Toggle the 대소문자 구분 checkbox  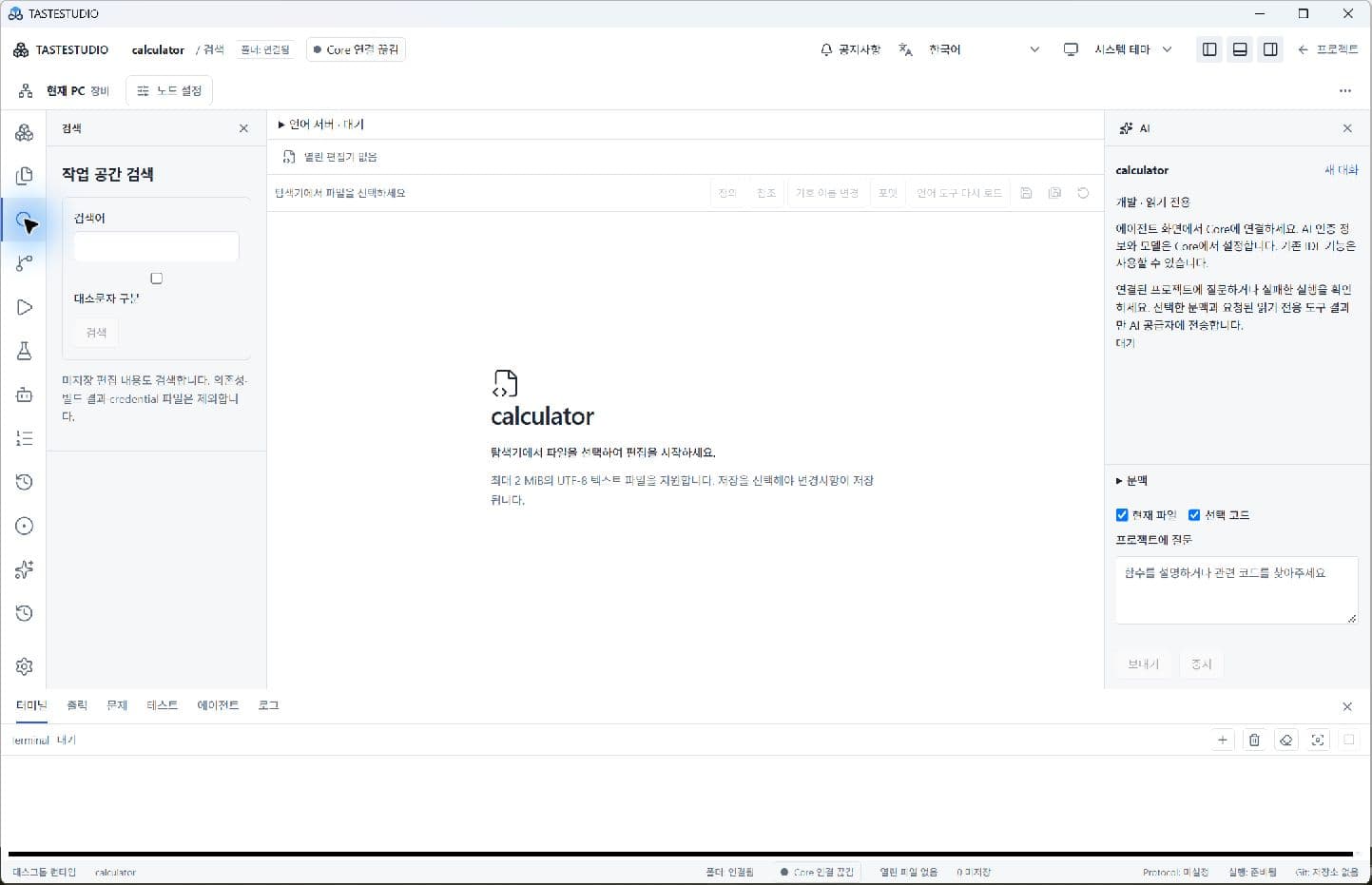[157, 279]
